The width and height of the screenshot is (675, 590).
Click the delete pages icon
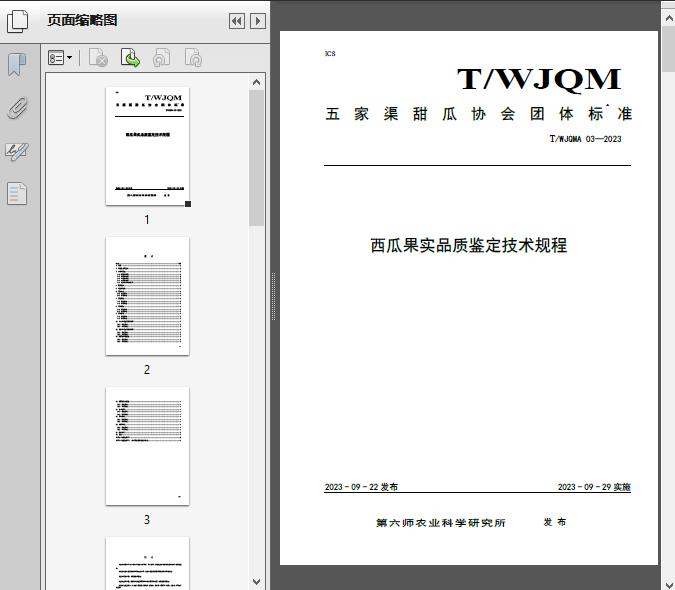tap(98, 59)
